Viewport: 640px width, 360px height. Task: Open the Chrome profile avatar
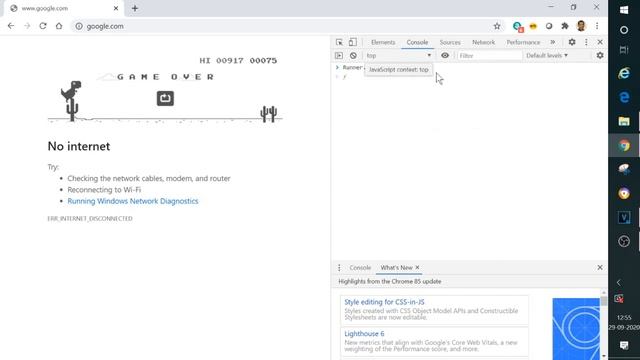pos(581,26)
